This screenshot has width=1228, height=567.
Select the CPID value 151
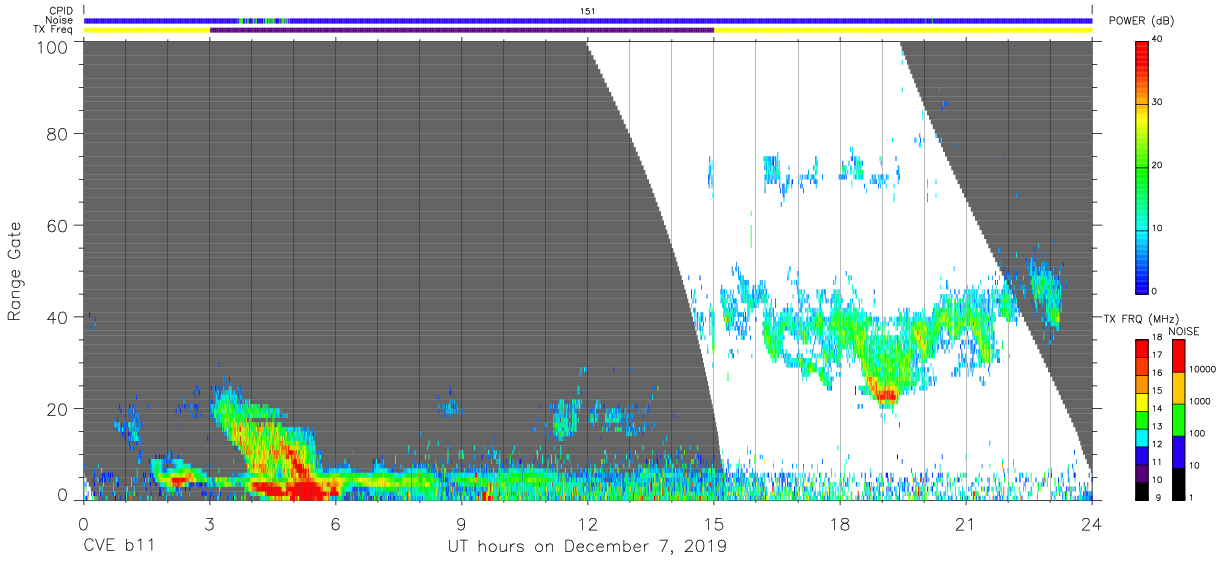tap(587, 10)
